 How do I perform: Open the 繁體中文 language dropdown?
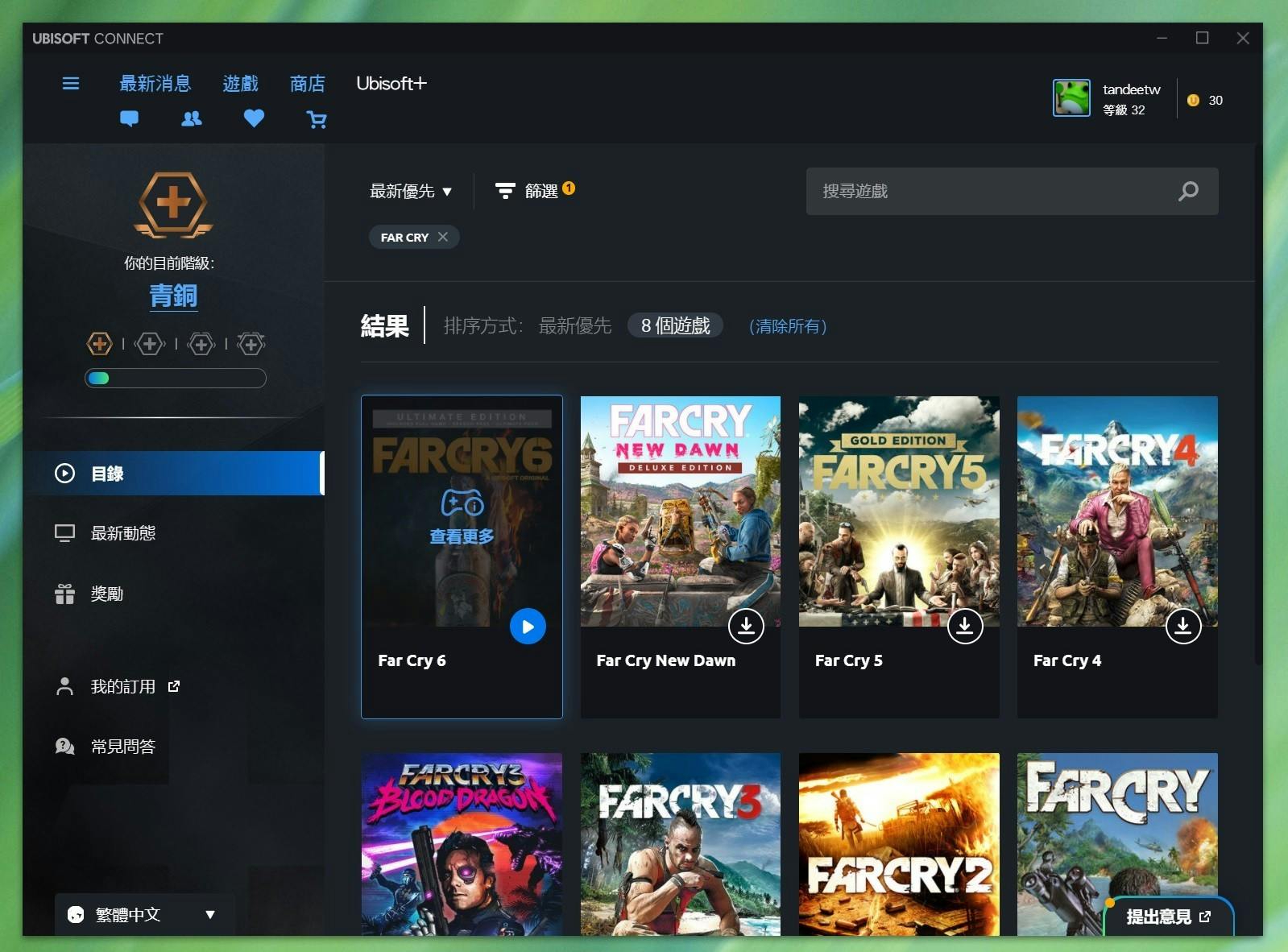[x=145, y=914]
